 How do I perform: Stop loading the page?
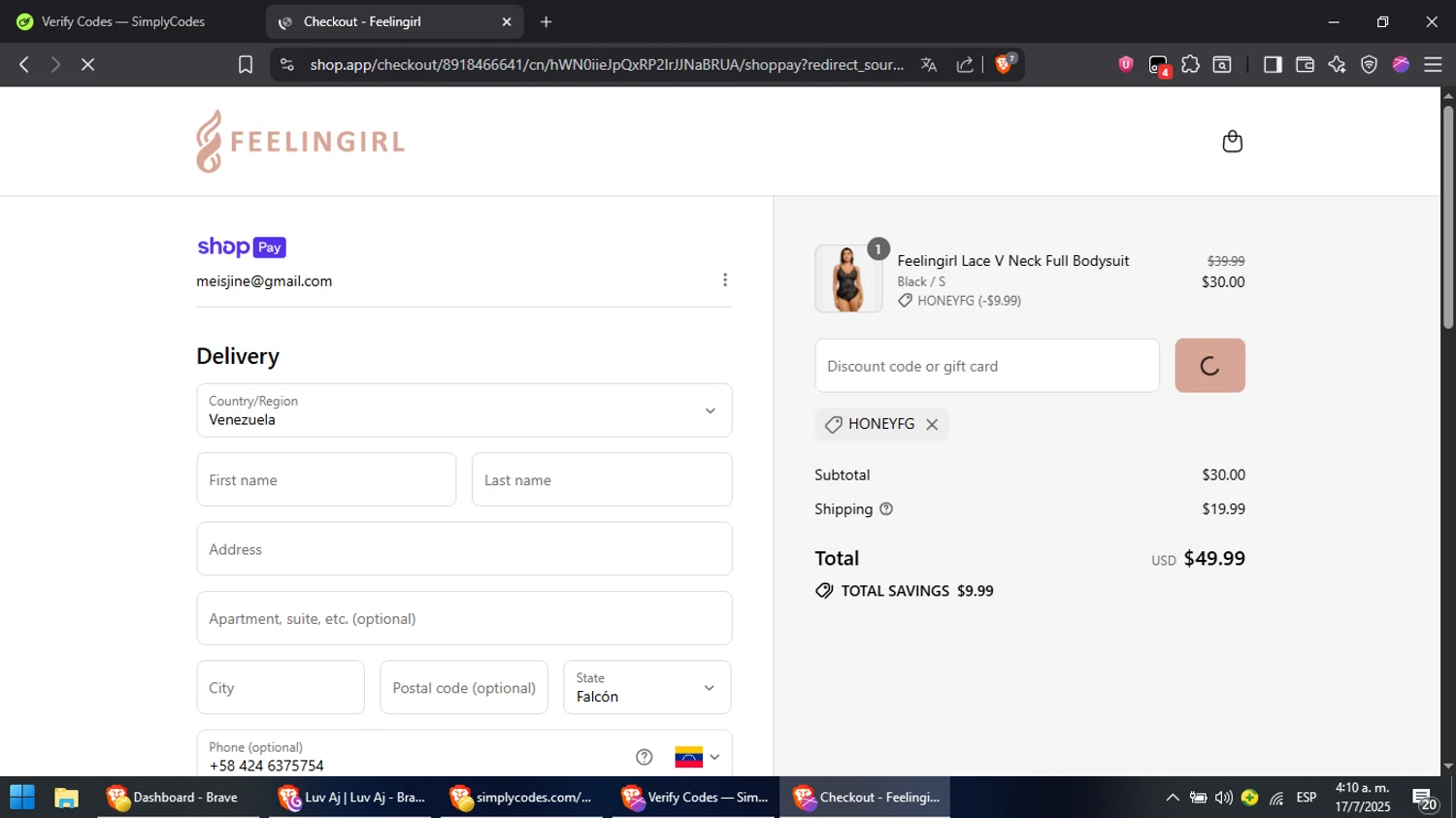tap(87, 64)
